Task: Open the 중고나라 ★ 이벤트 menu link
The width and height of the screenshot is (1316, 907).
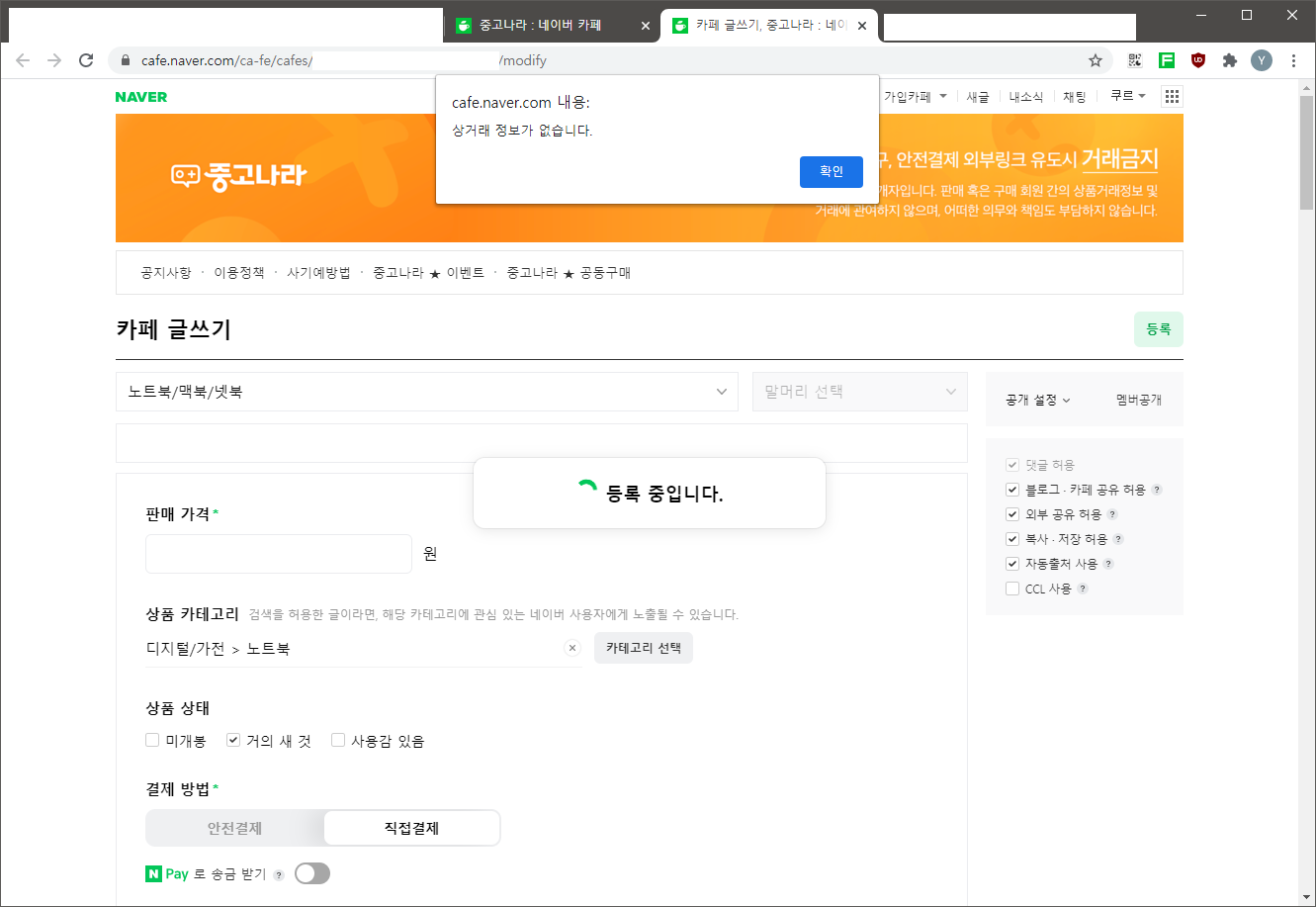Action: coord(428,273)
